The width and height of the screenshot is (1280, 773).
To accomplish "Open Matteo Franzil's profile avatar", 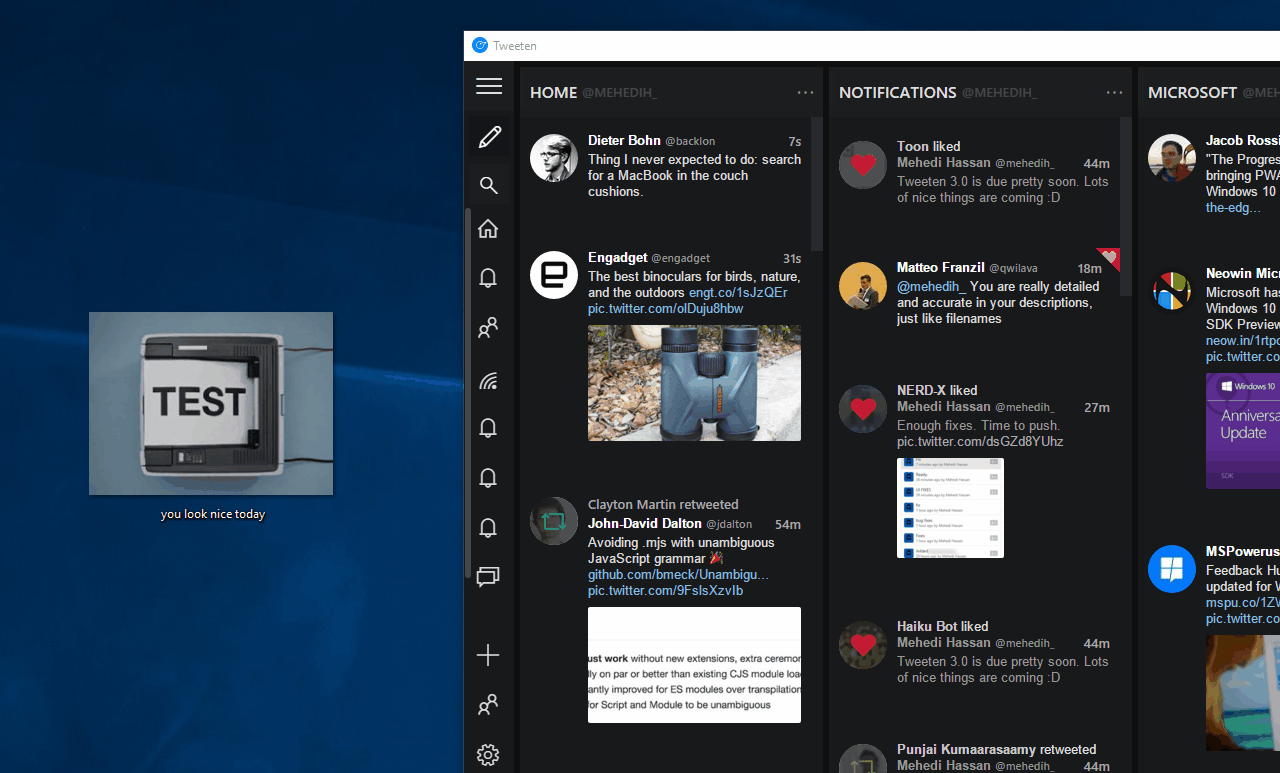I will [x=863, y=286].
